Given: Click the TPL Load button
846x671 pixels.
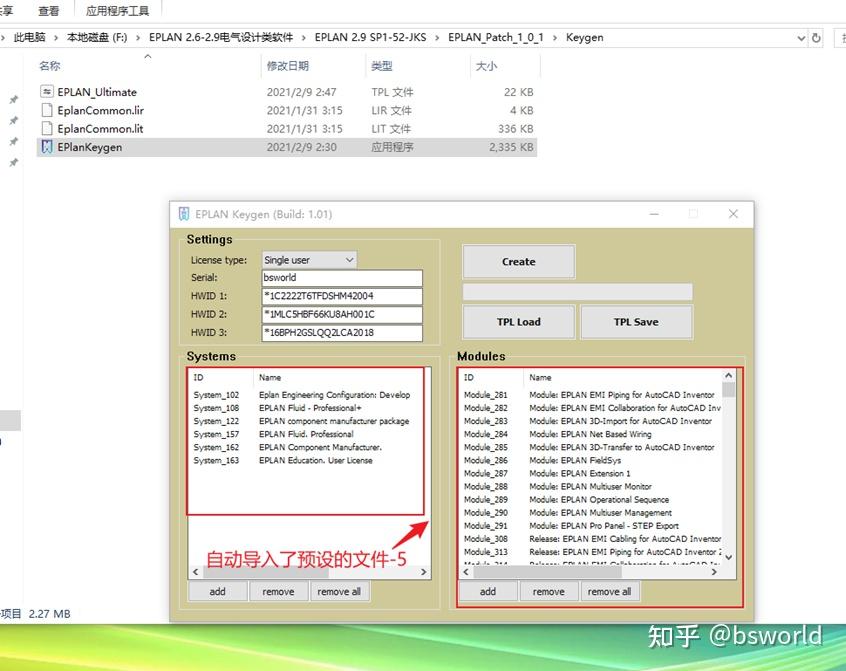Looking at the screenshot, I should 518,322.
